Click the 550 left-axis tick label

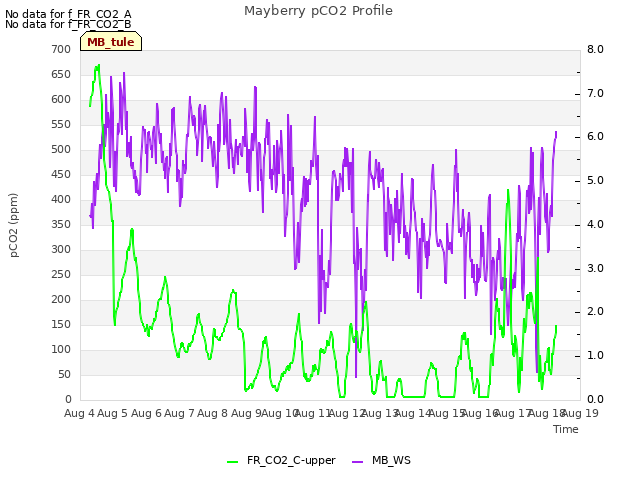pyautogui.click(x=61, y=124)
